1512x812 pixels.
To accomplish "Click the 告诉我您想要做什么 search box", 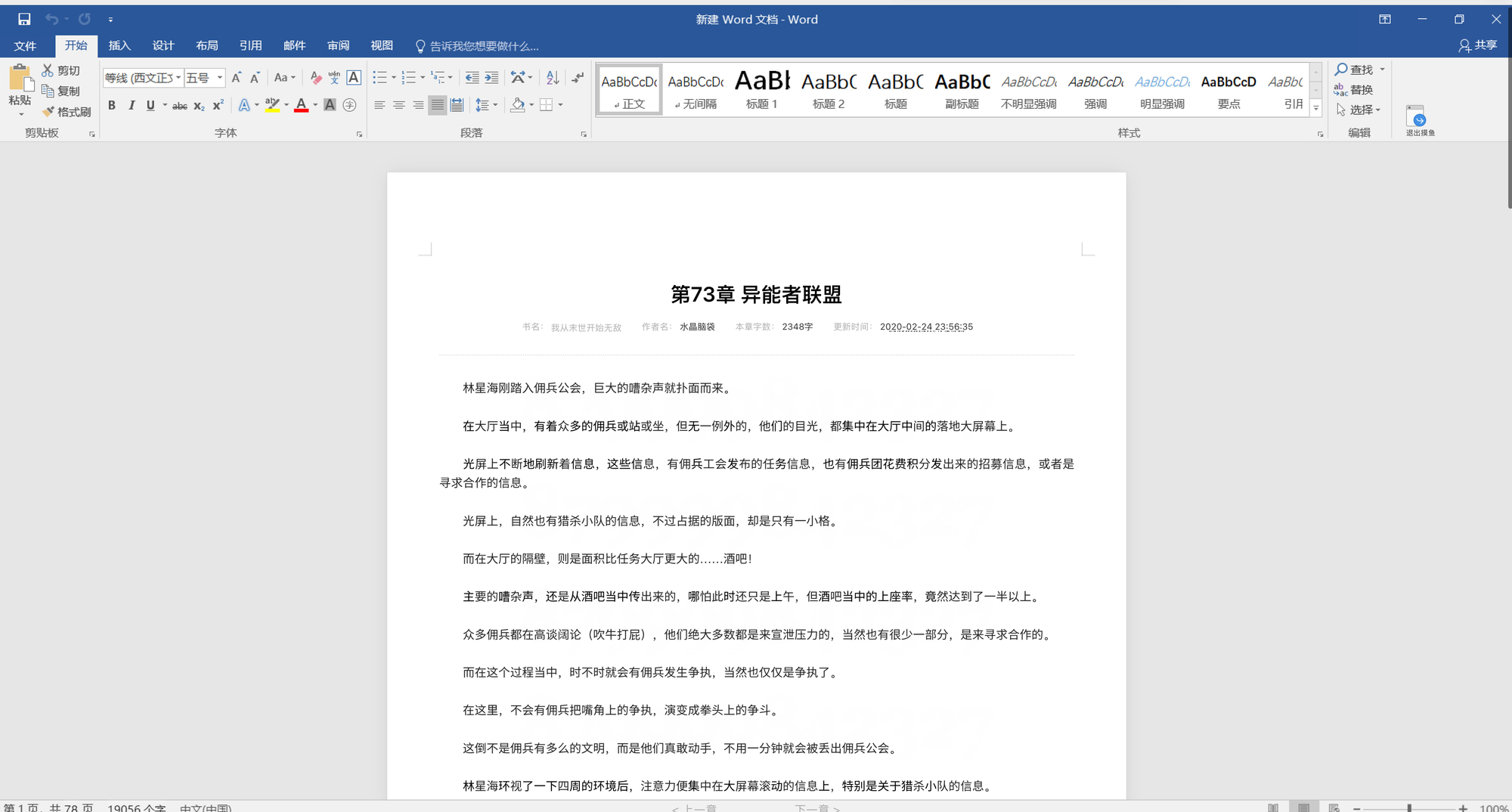I will coord(478,46).
